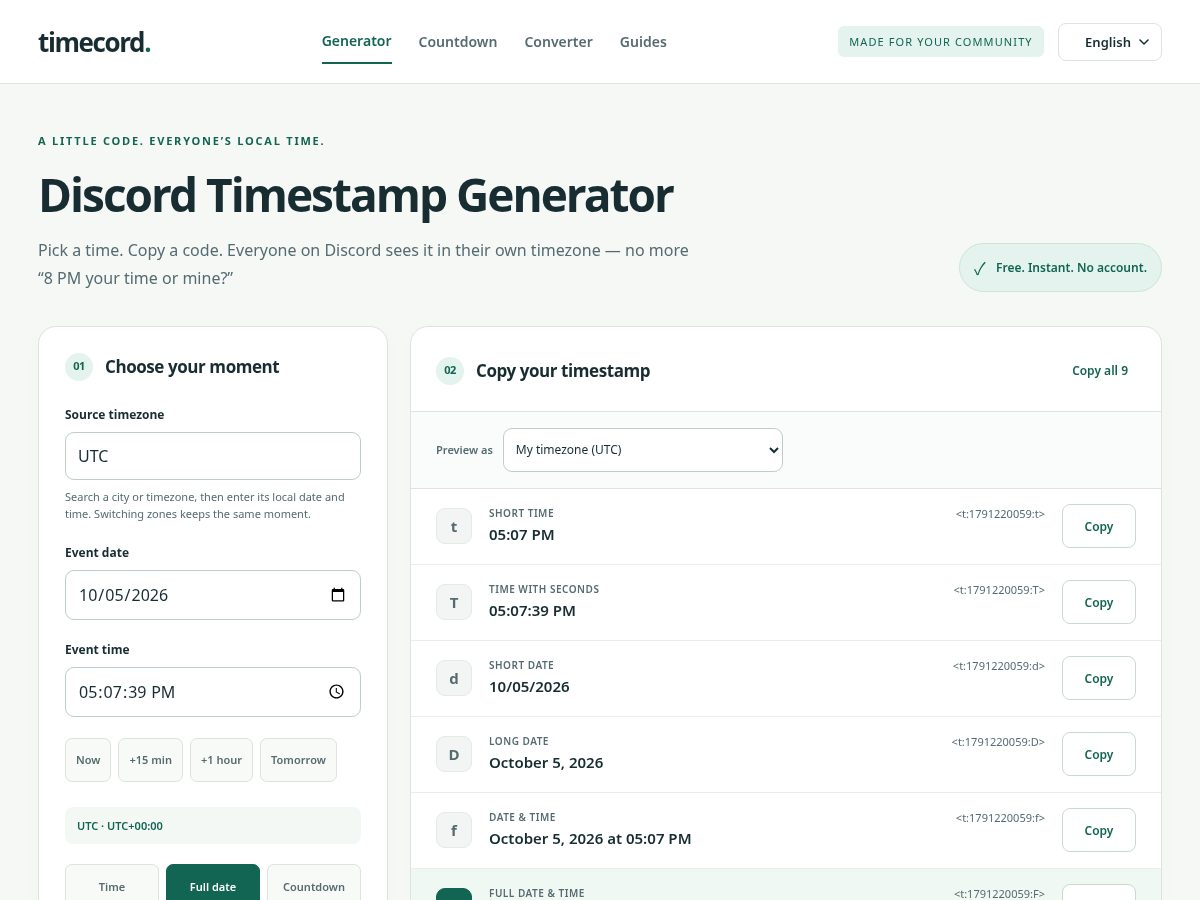Click the 'T' time with seconds badge
The width and height of the screenshot is (1200, 900).
(x=454, y=602)
